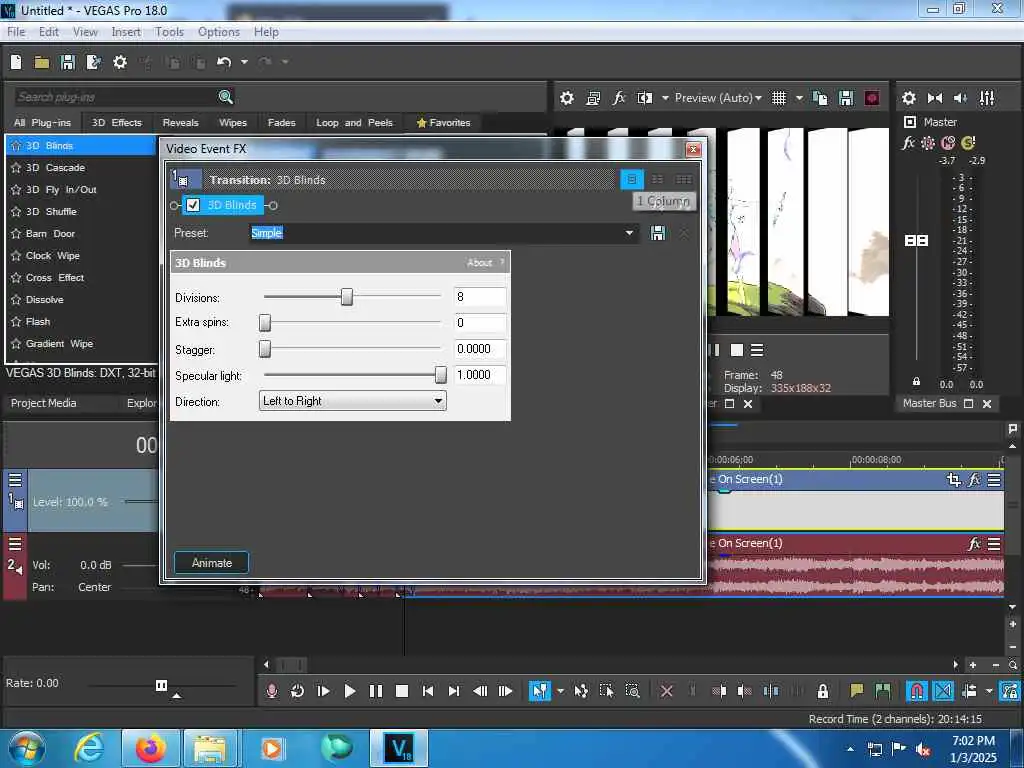Click the Divisions value field showing 8

(480, 297)
